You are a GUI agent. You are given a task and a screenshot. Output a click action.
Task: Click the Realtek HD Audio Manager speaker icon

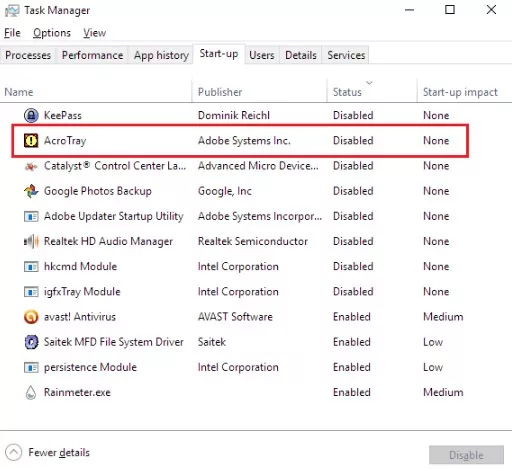[x=31, y=241]
